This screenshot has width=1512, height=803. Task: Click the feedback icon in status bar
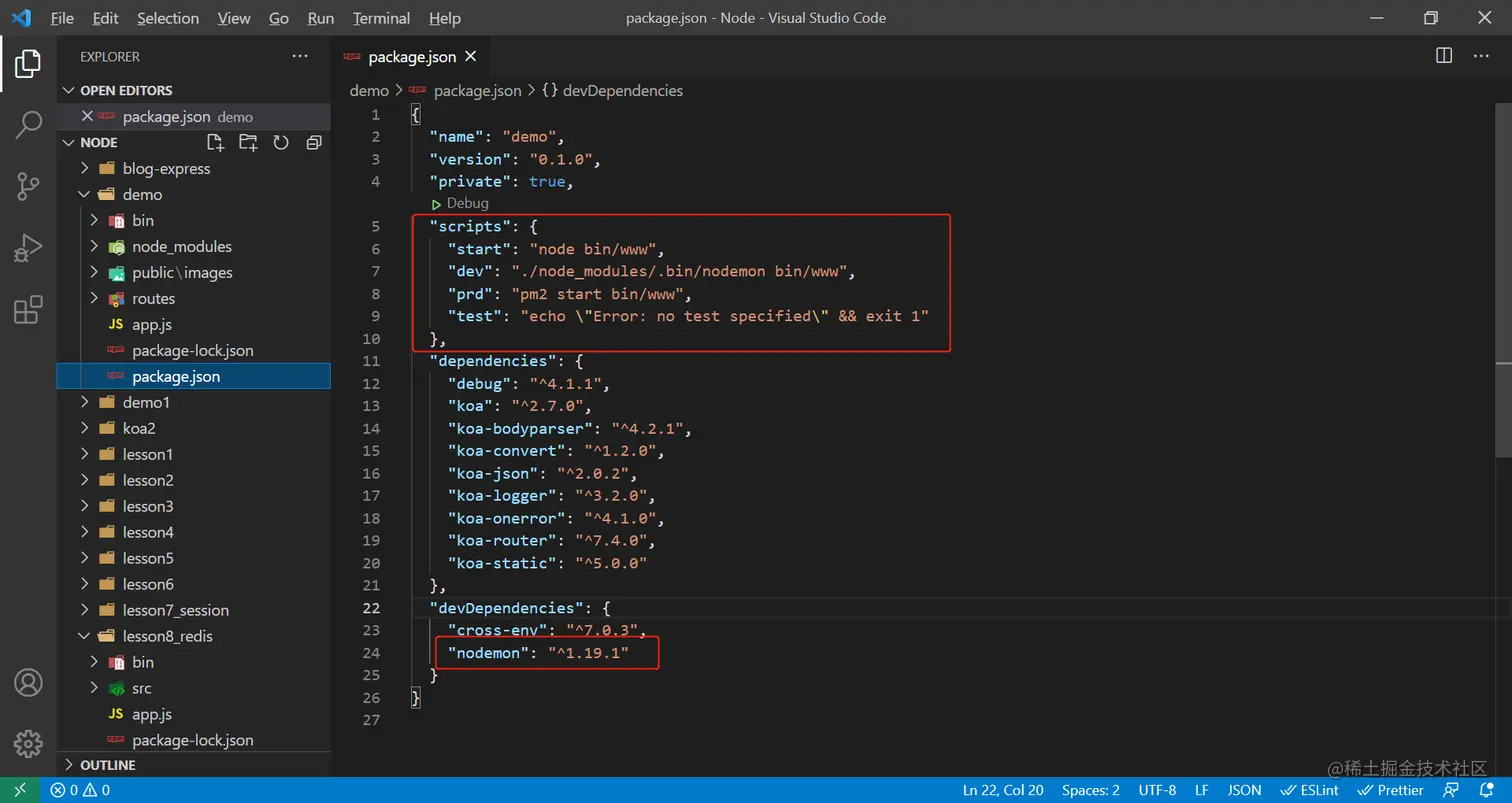tap(1451, 790)
